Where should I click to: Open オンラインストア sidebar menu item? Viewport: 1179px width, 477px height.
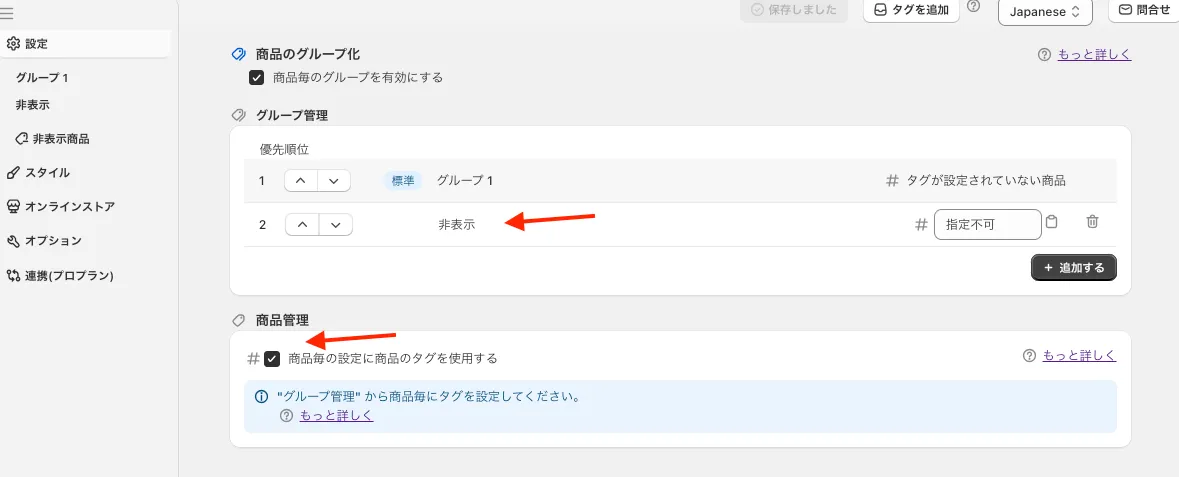coord(69,207)
